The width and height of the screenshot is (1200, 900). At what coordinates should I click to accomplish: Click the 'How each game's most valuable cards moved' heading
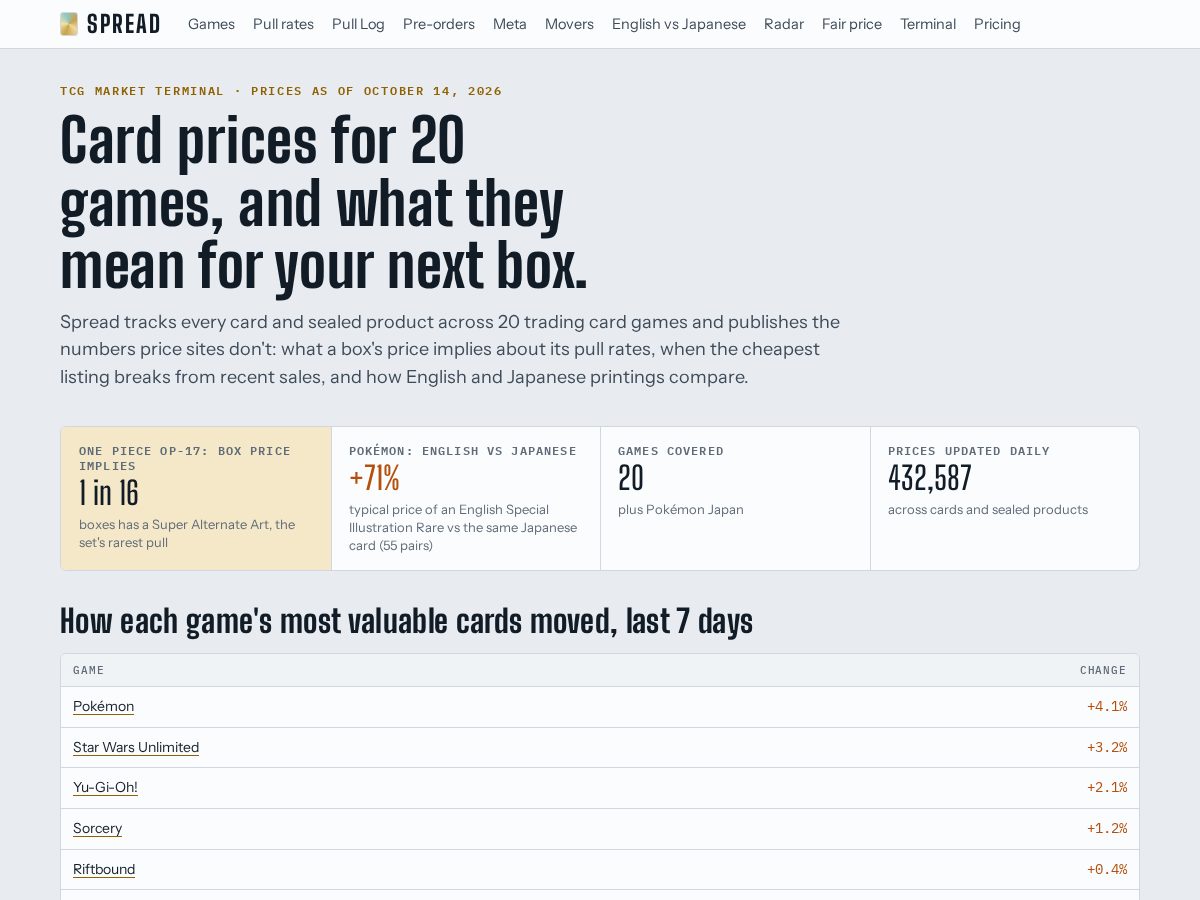[x=406, y=621]
